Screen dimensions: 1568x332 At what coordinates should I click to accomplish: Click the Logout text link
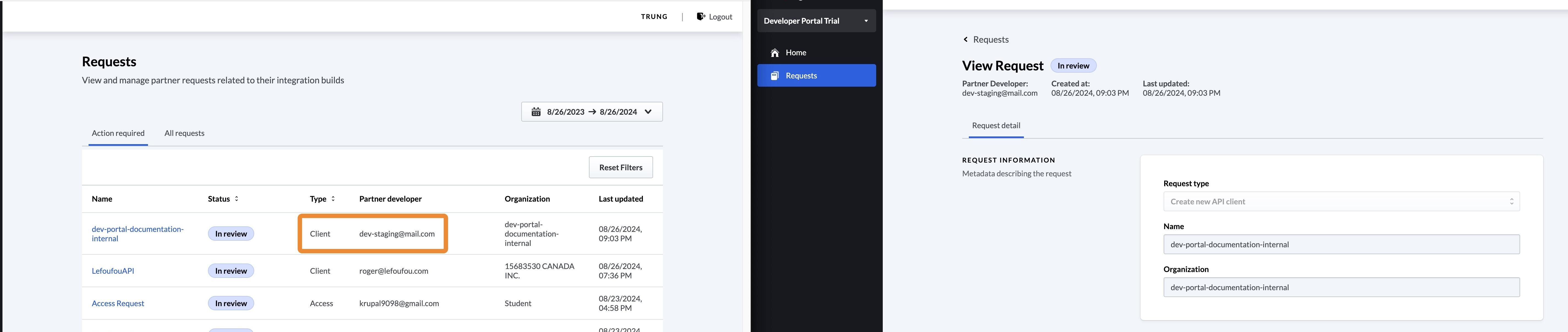click(720, 17)
